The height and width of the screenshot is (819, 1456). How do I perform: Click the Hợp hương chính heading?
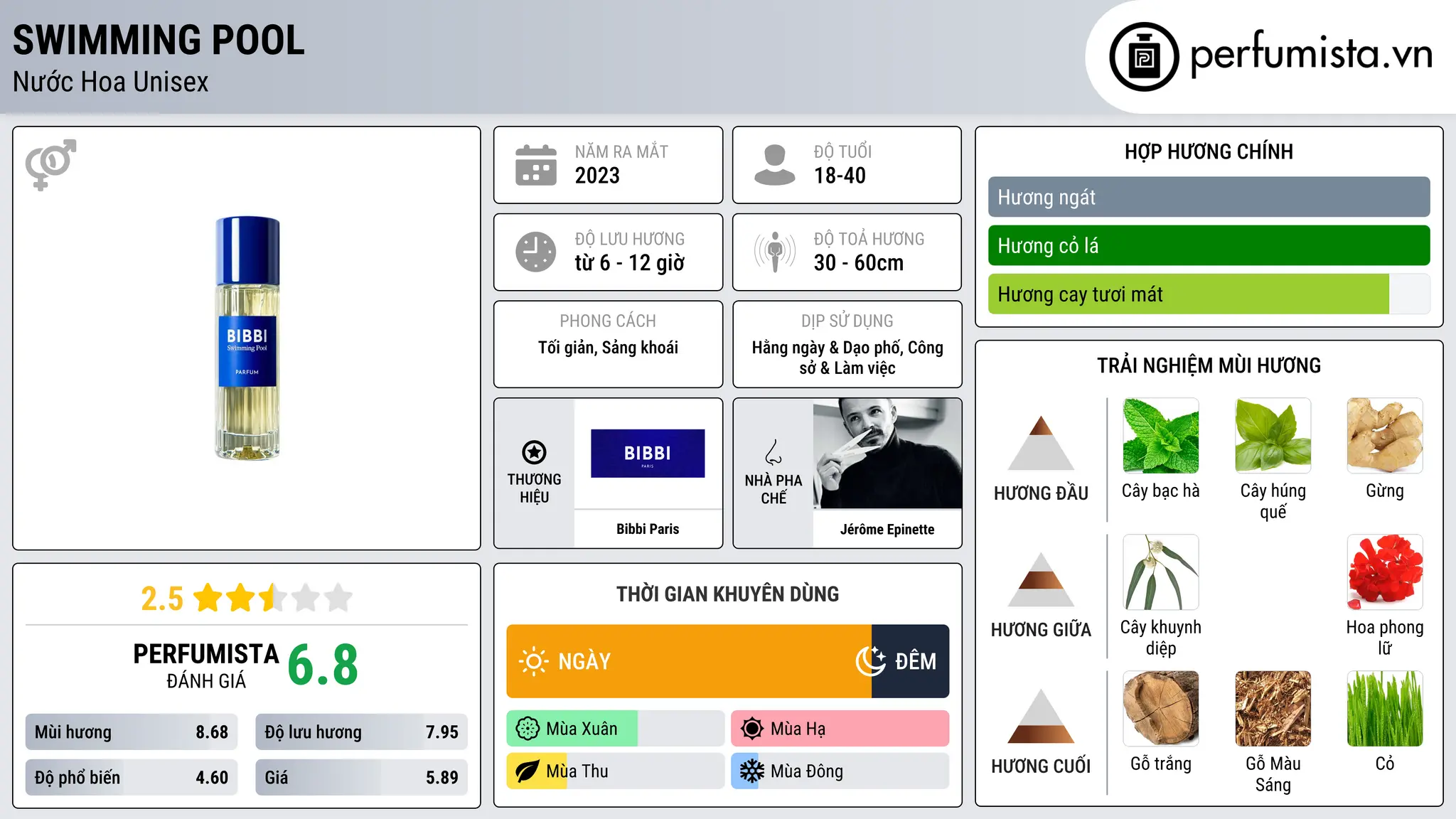click(1209, 151)
